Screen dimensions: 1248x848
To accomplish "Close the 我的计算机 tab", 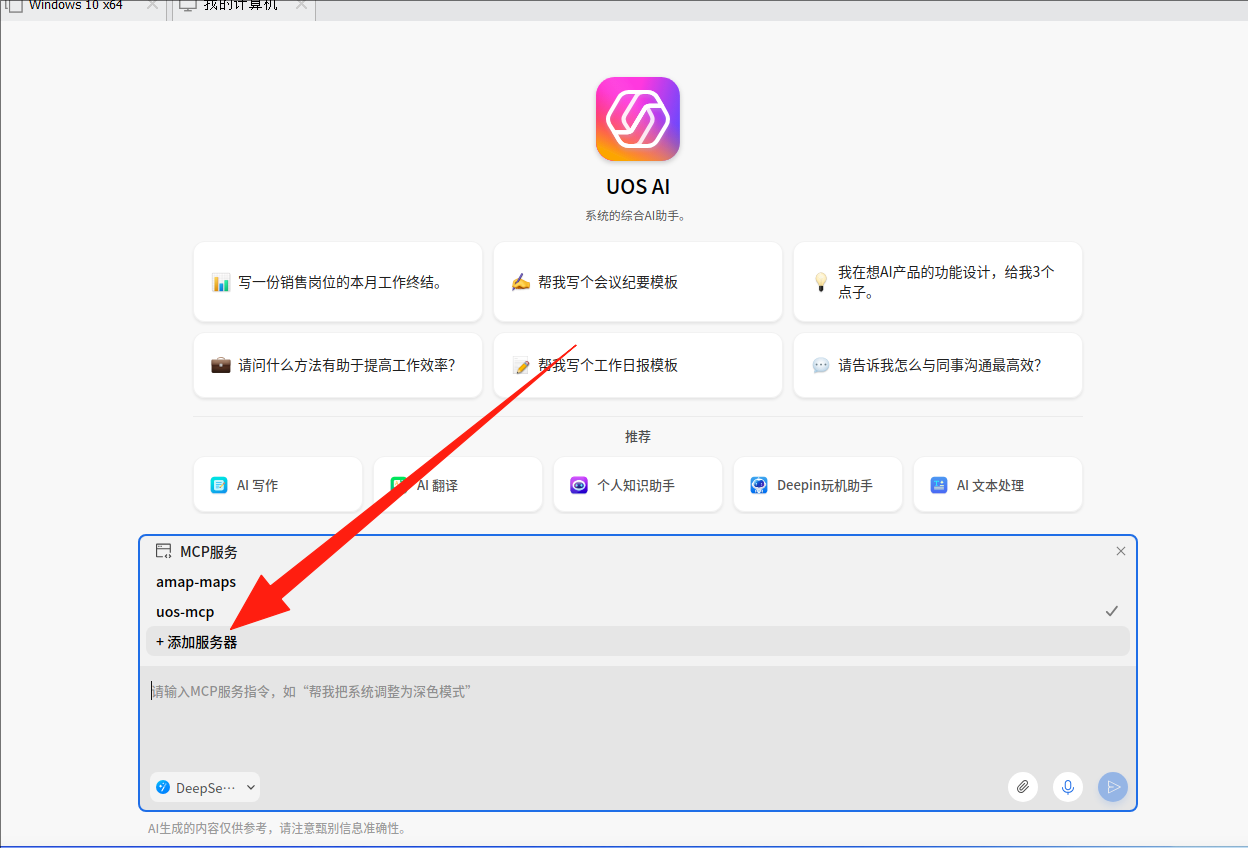I will point(301,5).
